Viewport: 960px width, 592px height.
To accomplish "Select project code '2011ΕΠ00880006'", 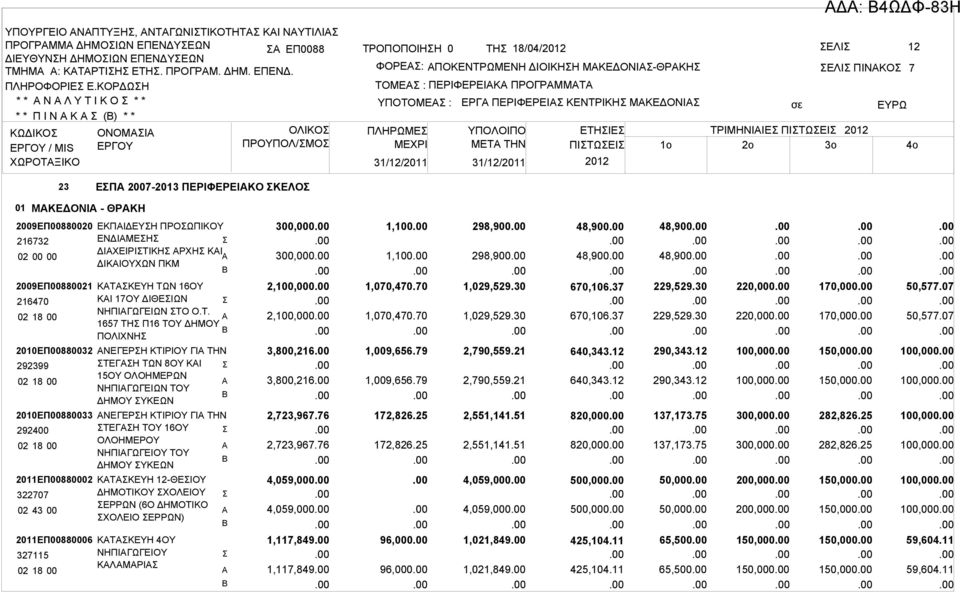I will pos(54,540).
